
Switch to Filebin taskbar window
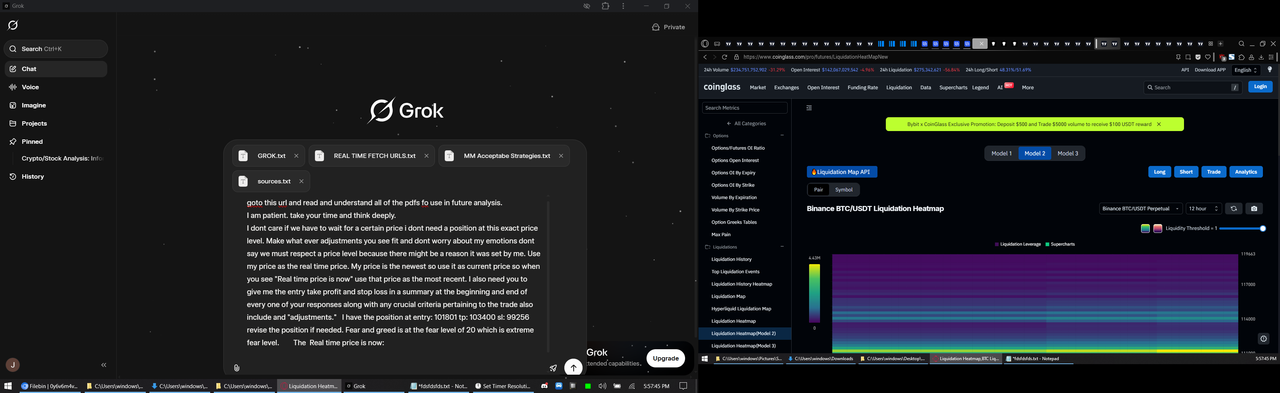(49, 386)
